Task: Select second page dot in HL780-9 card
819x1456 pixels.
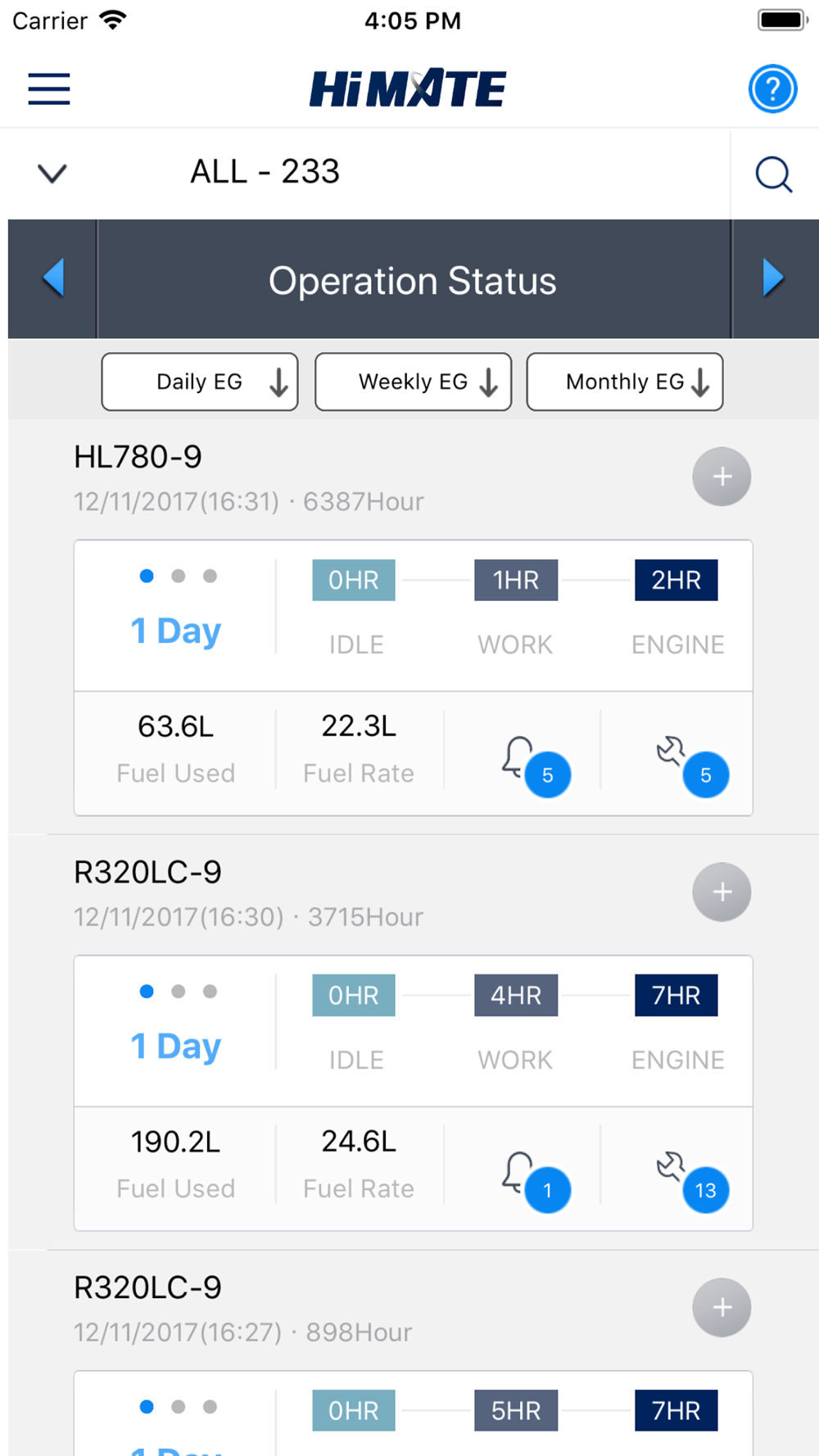Action: (179, 577)
